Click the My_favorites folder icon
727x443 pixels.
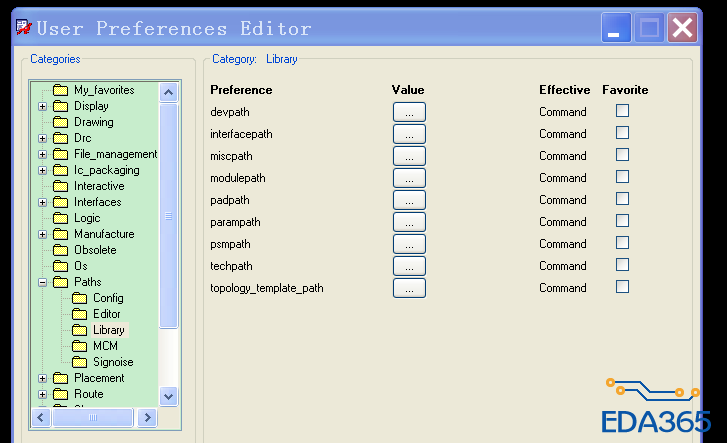point(61,90)
